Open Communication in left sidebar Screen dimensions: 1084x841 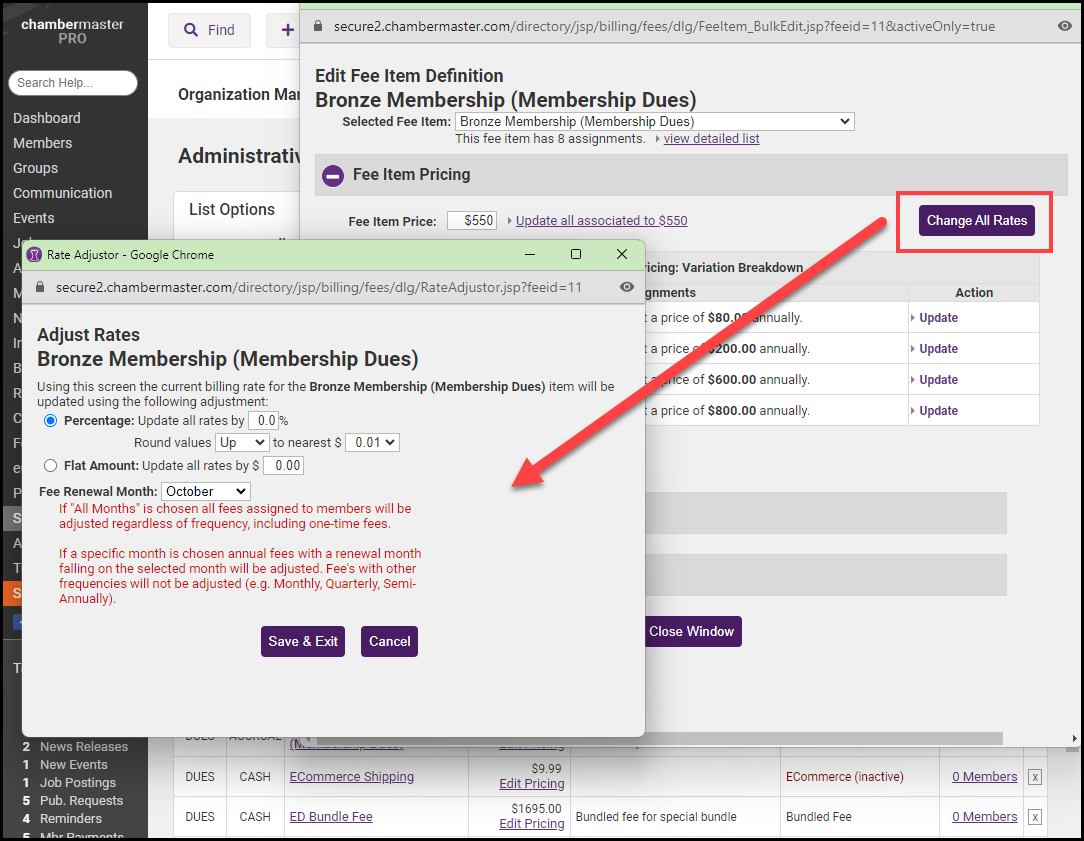point(62,193)
